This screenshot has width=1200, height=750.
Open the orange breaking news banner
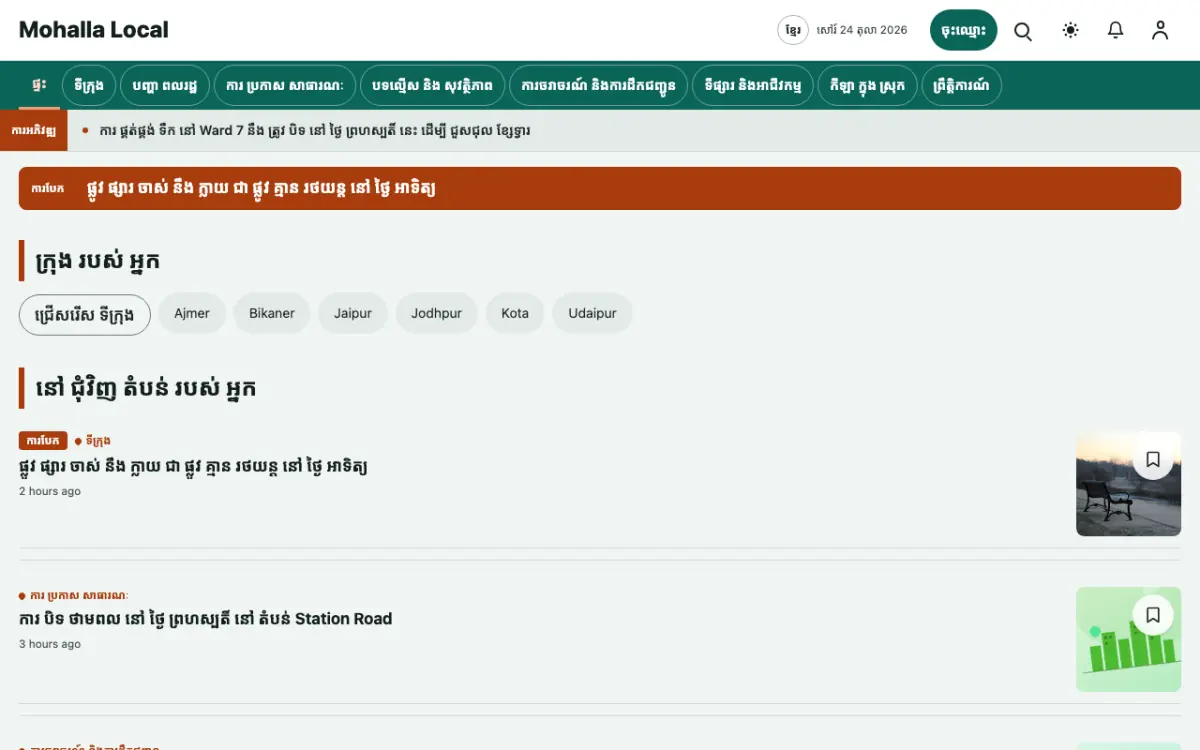pyautogui.click(x=600, y=188)
